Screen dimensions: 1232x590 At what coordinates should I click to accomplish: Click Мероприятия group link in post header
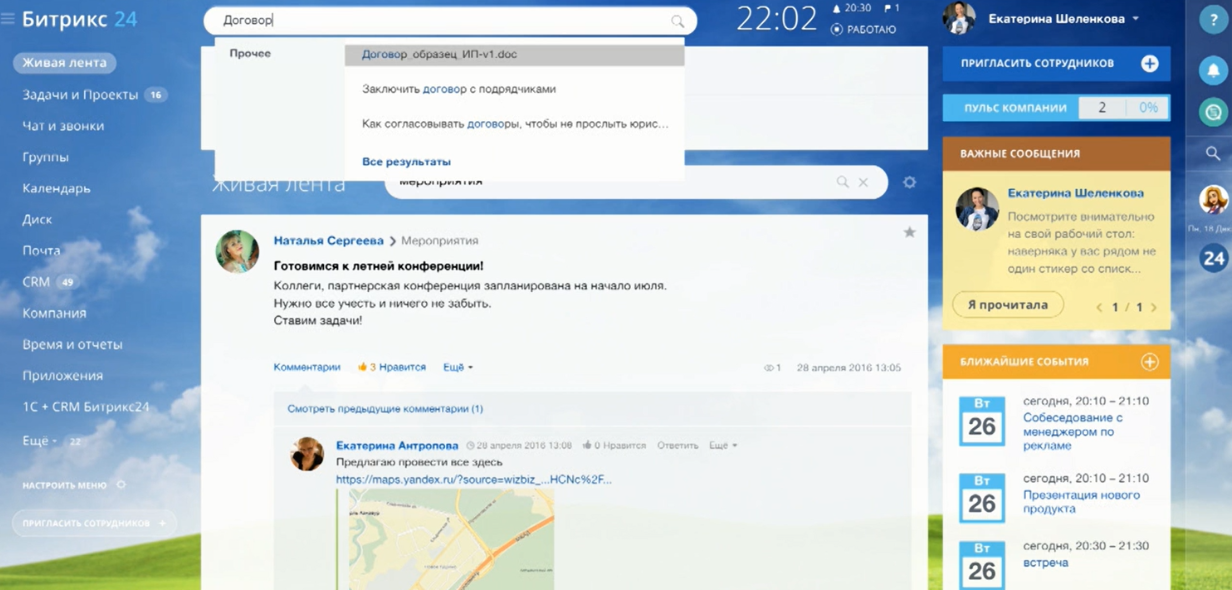click(439, 241)
